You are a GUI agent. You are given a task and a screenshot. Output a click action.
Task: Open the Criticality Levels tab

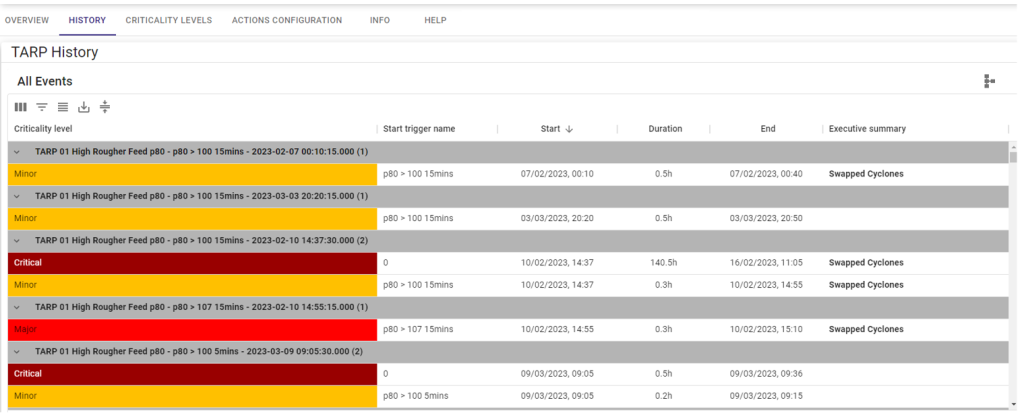click(168, 20)
